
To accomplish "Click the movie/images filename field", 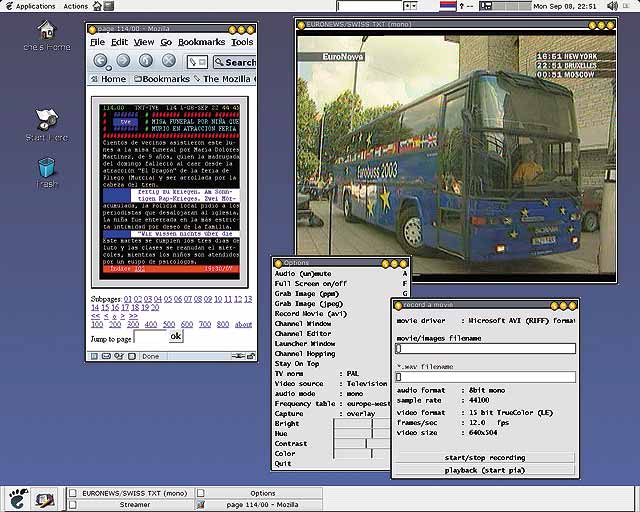I will click(x=485, y=348).
